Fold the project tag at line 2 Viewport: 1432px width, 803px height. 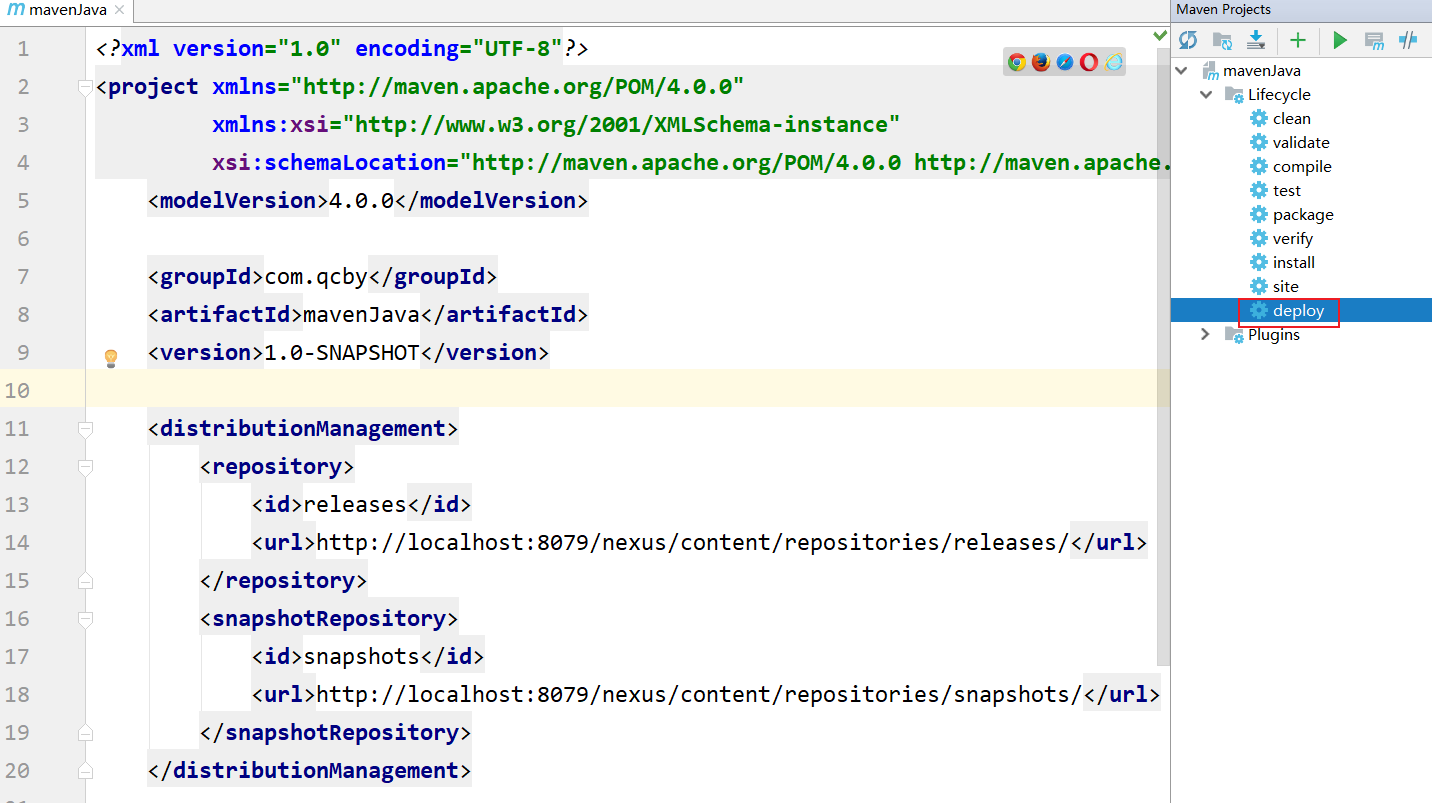click(x=85, y=87)
